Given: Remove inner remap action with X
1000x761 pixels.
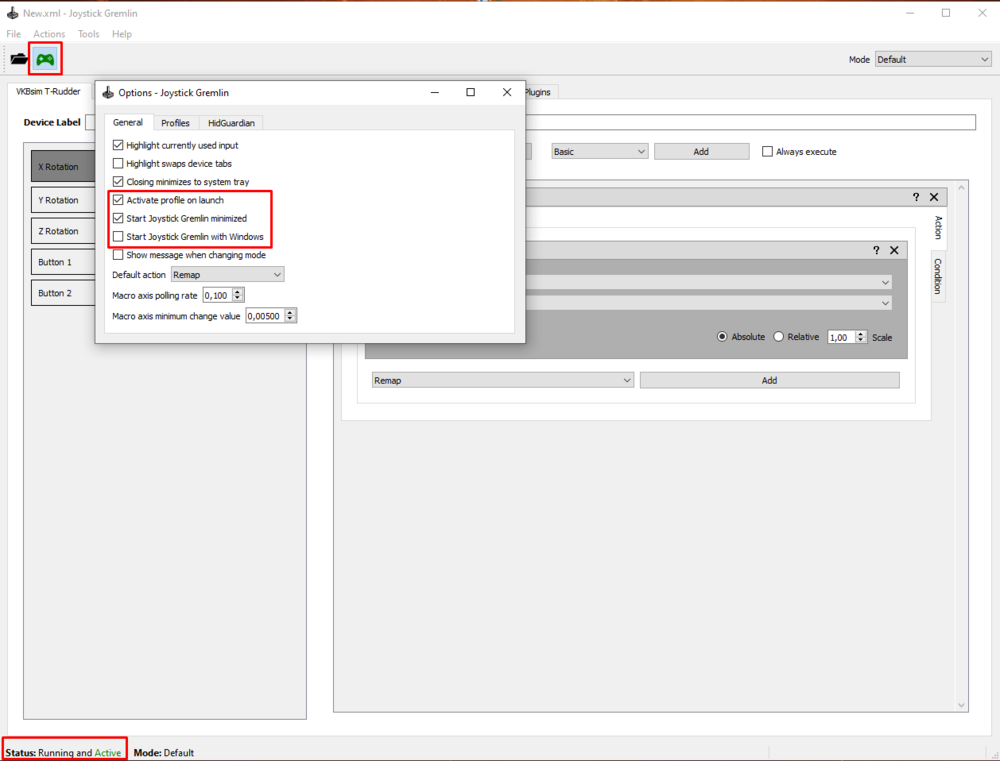Looking at the screenshot, I should (894, 250).
